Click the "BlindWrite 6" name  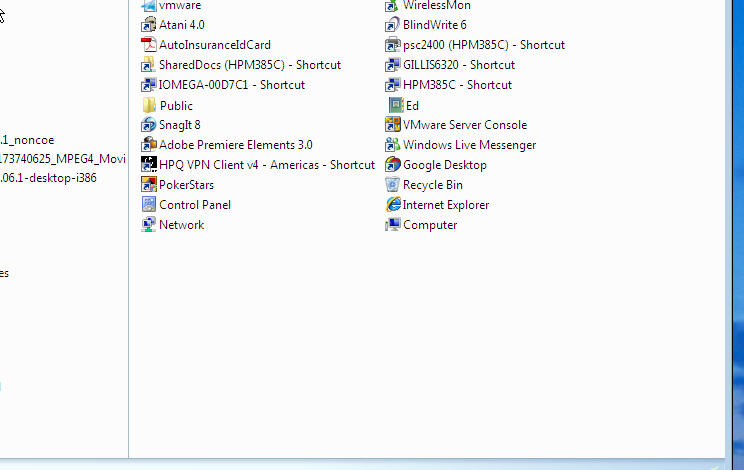point(435,25)
